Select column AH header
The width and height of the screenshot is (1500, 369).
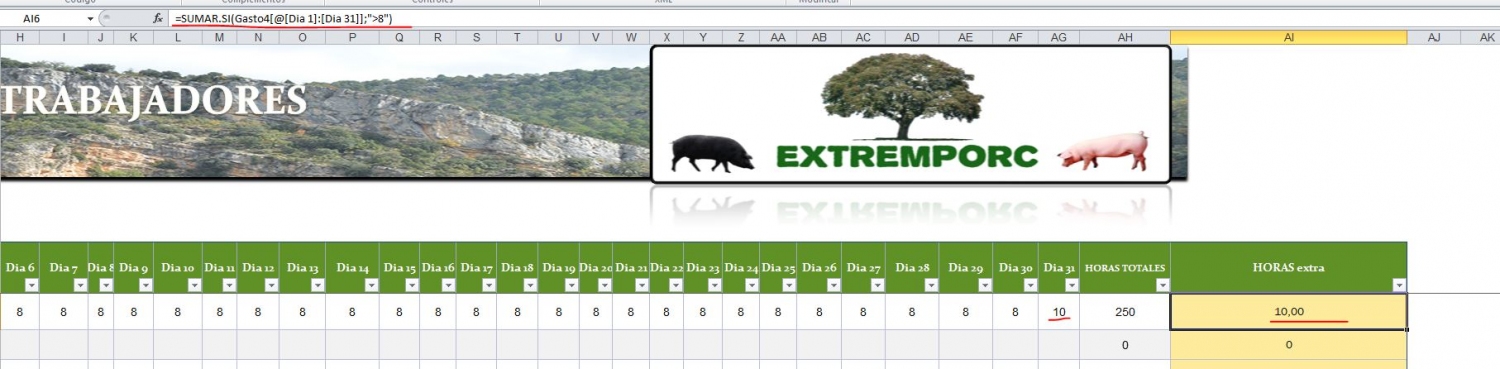(x=1125, y=37)
